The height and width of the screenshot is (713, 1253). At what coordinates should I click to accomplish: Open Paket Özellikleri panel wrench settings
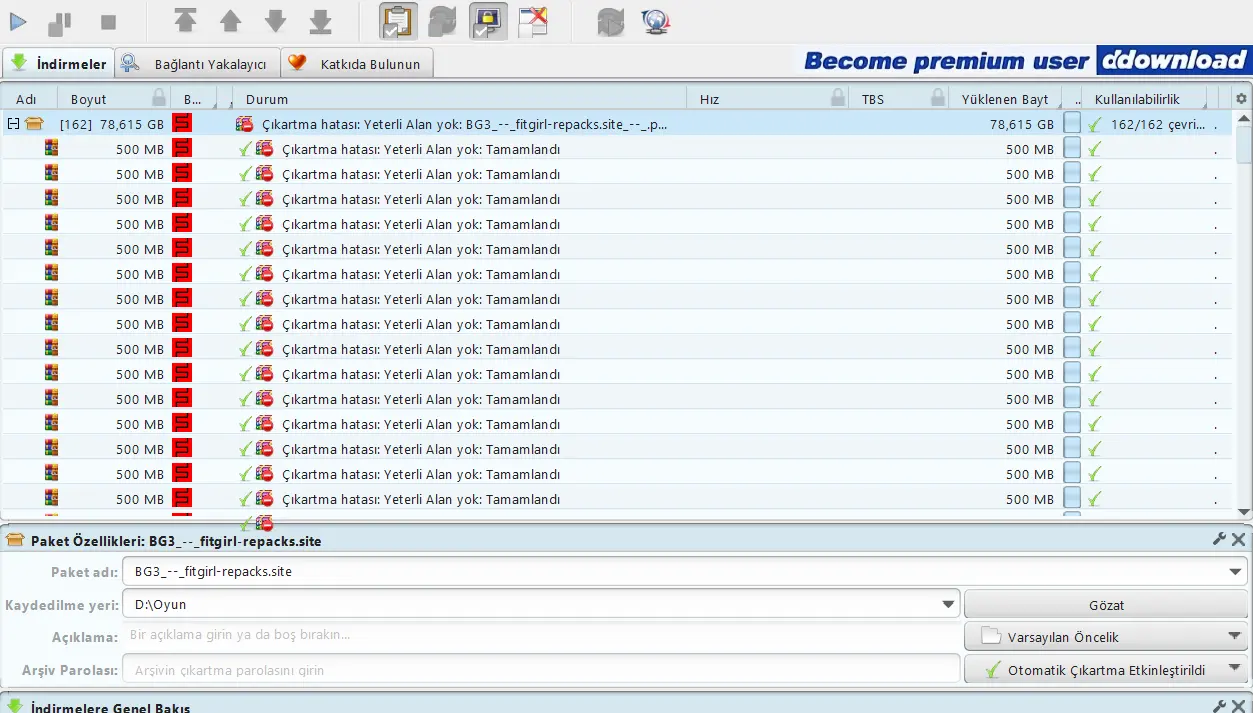click(x=1219, y=539)
